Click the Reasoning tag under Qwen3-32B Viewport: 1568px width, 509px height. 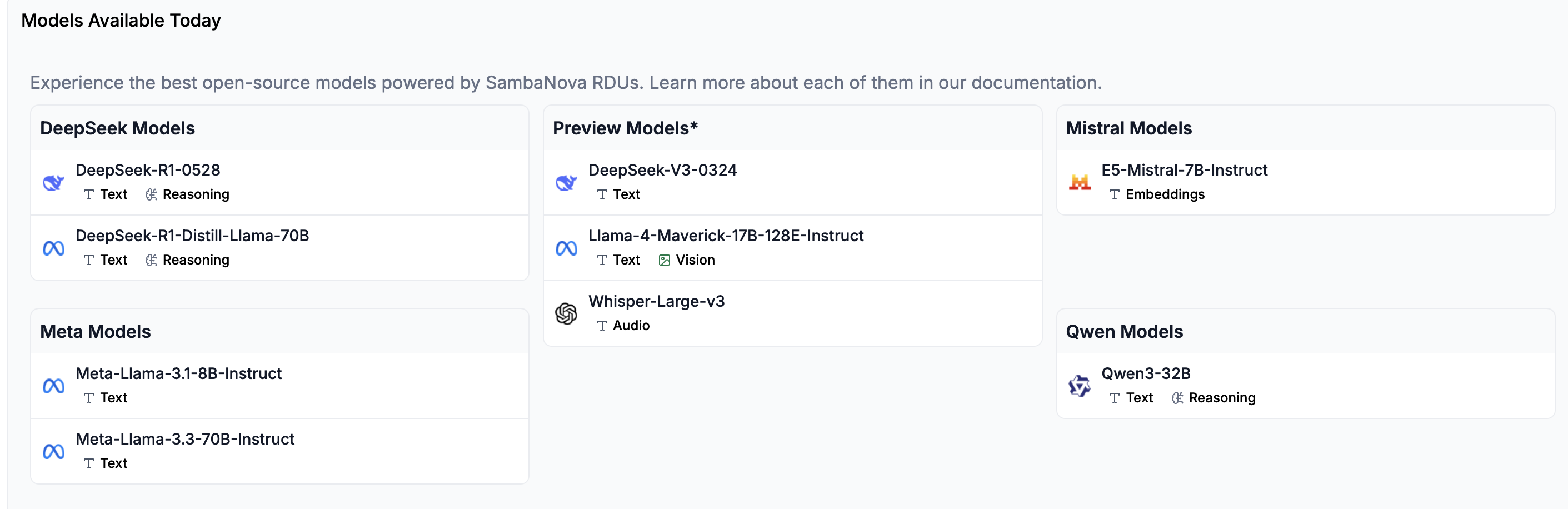click(1221, 397)
